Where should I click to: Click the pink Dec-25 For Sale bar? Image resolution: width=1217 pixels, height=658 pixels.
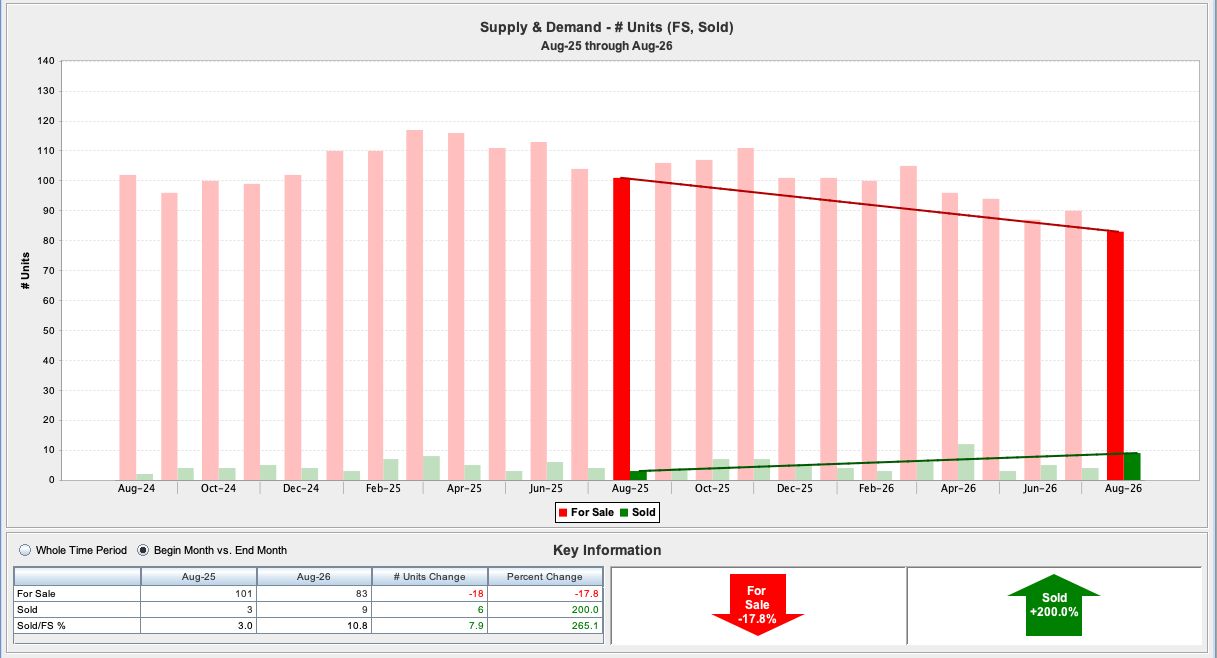point(786,329)
